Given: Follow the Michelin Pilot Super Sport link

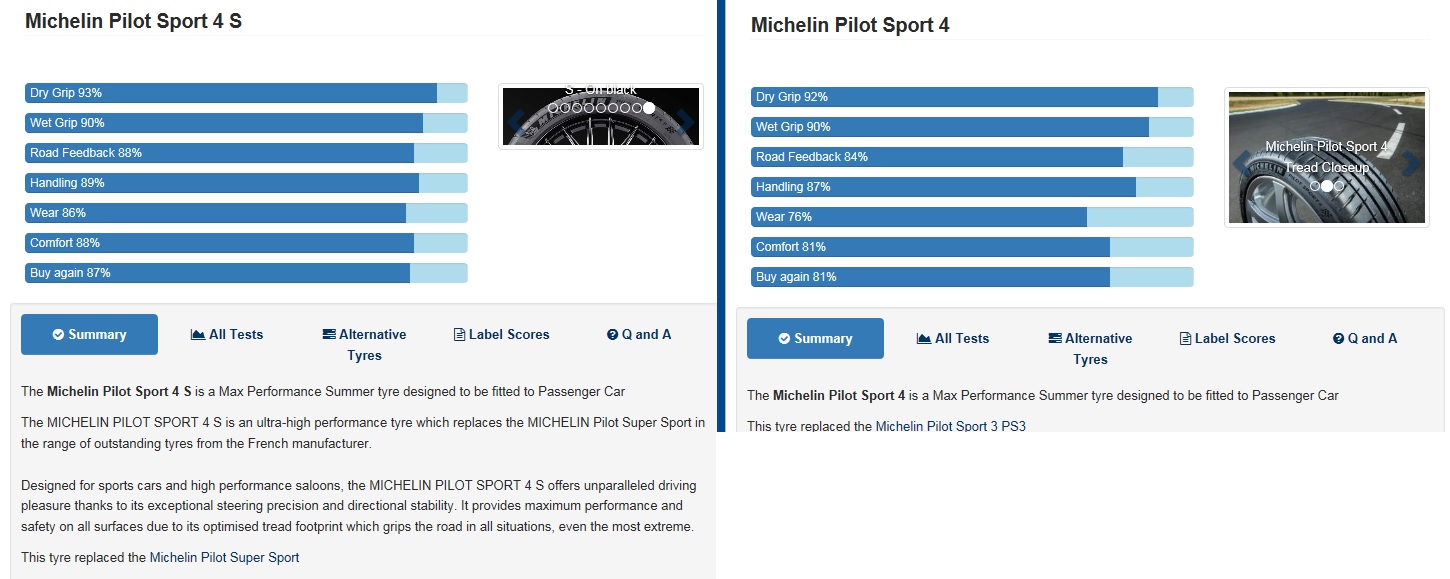Looking at the screenshot, I should [x=224, y=558].
